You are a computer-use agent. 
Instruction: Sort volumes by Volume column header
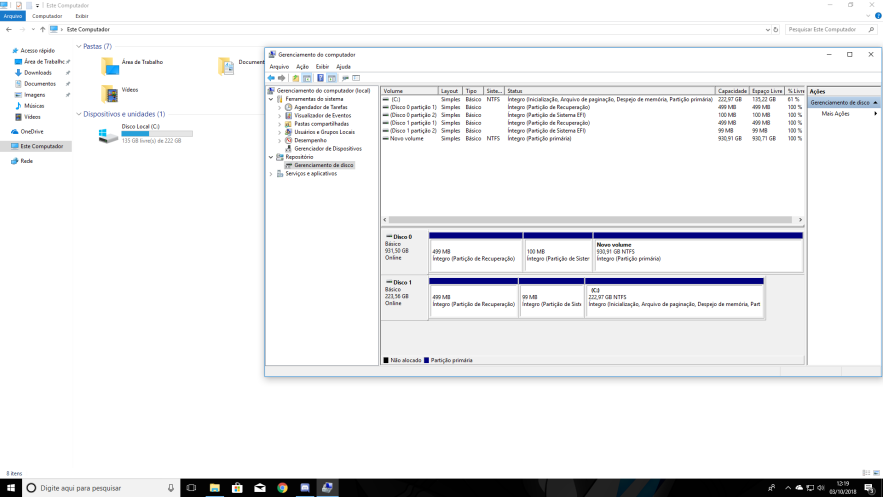[410, 91]
